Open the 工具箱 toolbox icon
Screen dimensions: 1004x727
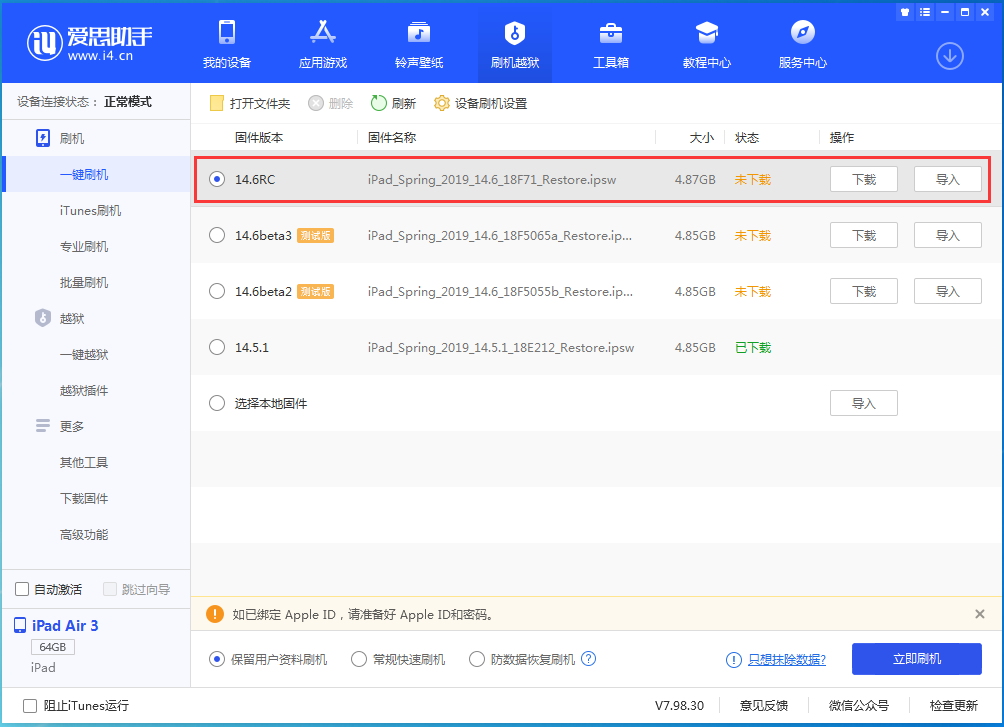611,33
